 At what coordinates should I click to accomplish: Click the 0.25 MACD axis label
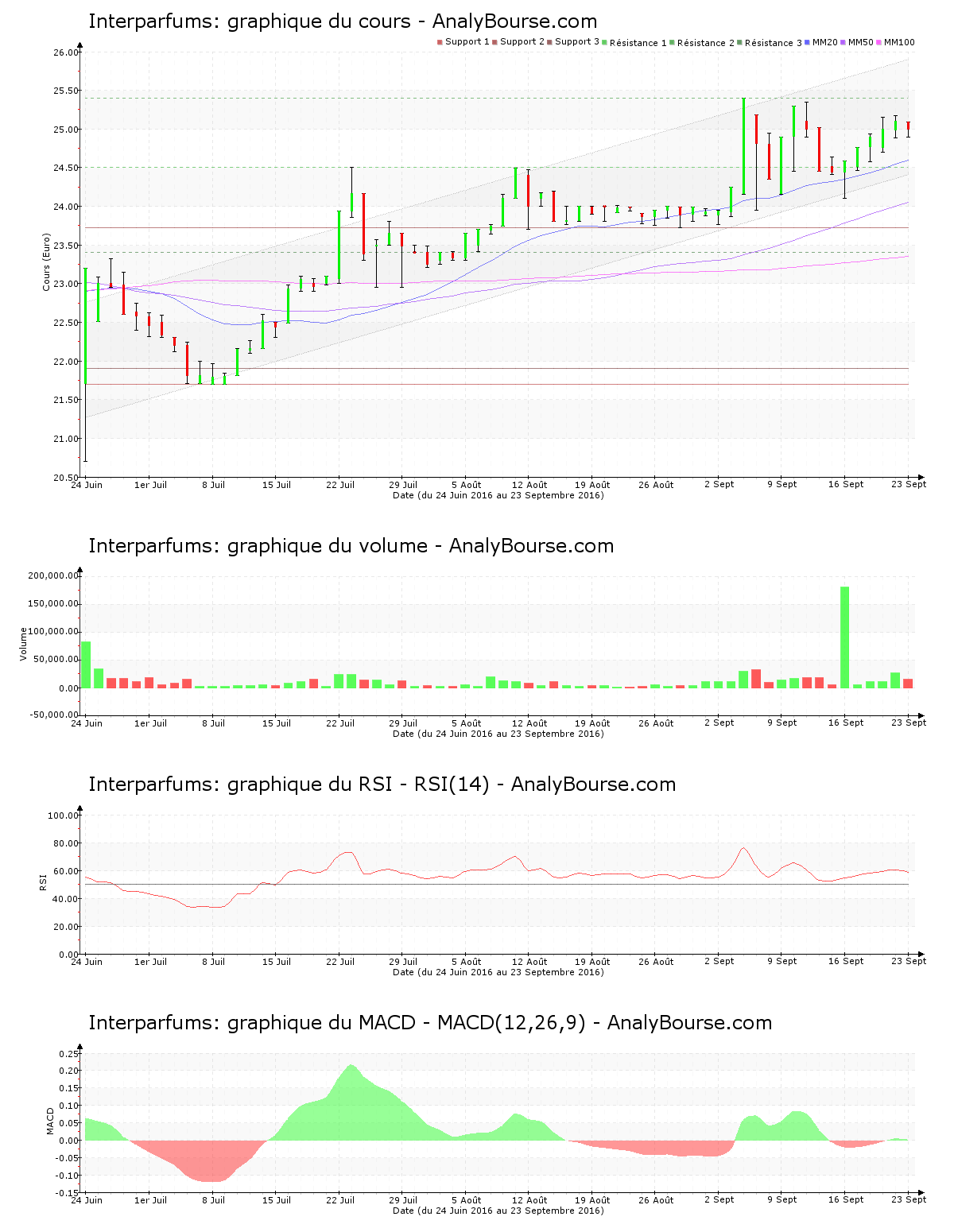click(70, 1054)
